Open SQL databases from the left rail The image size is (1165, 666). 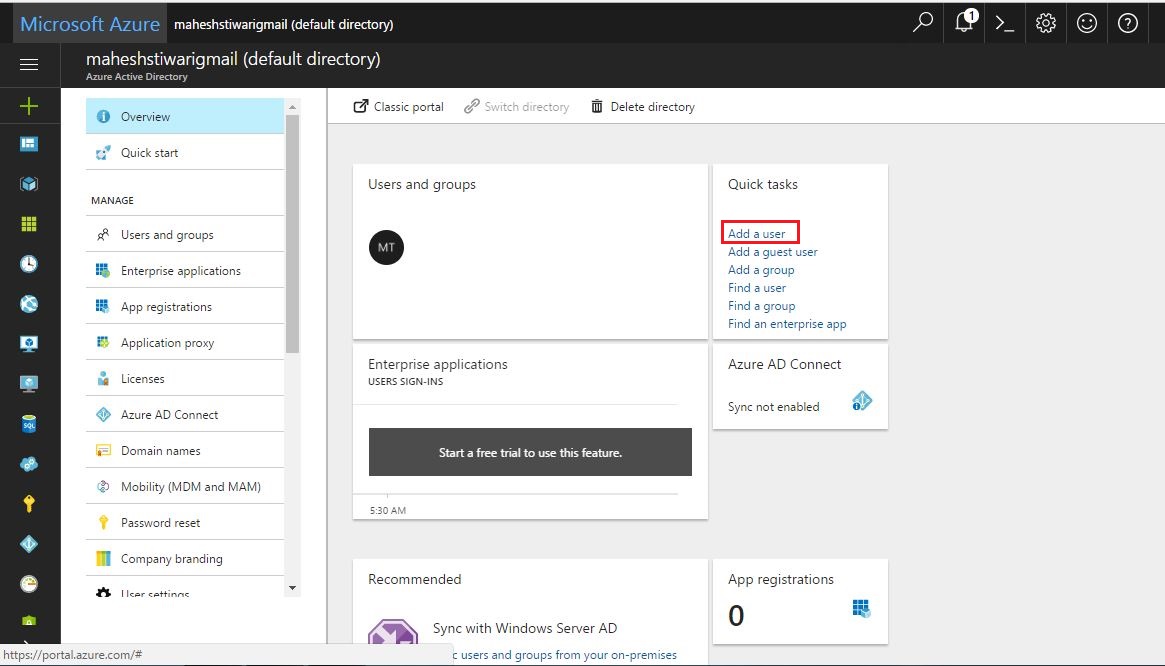tap(28, 424)
